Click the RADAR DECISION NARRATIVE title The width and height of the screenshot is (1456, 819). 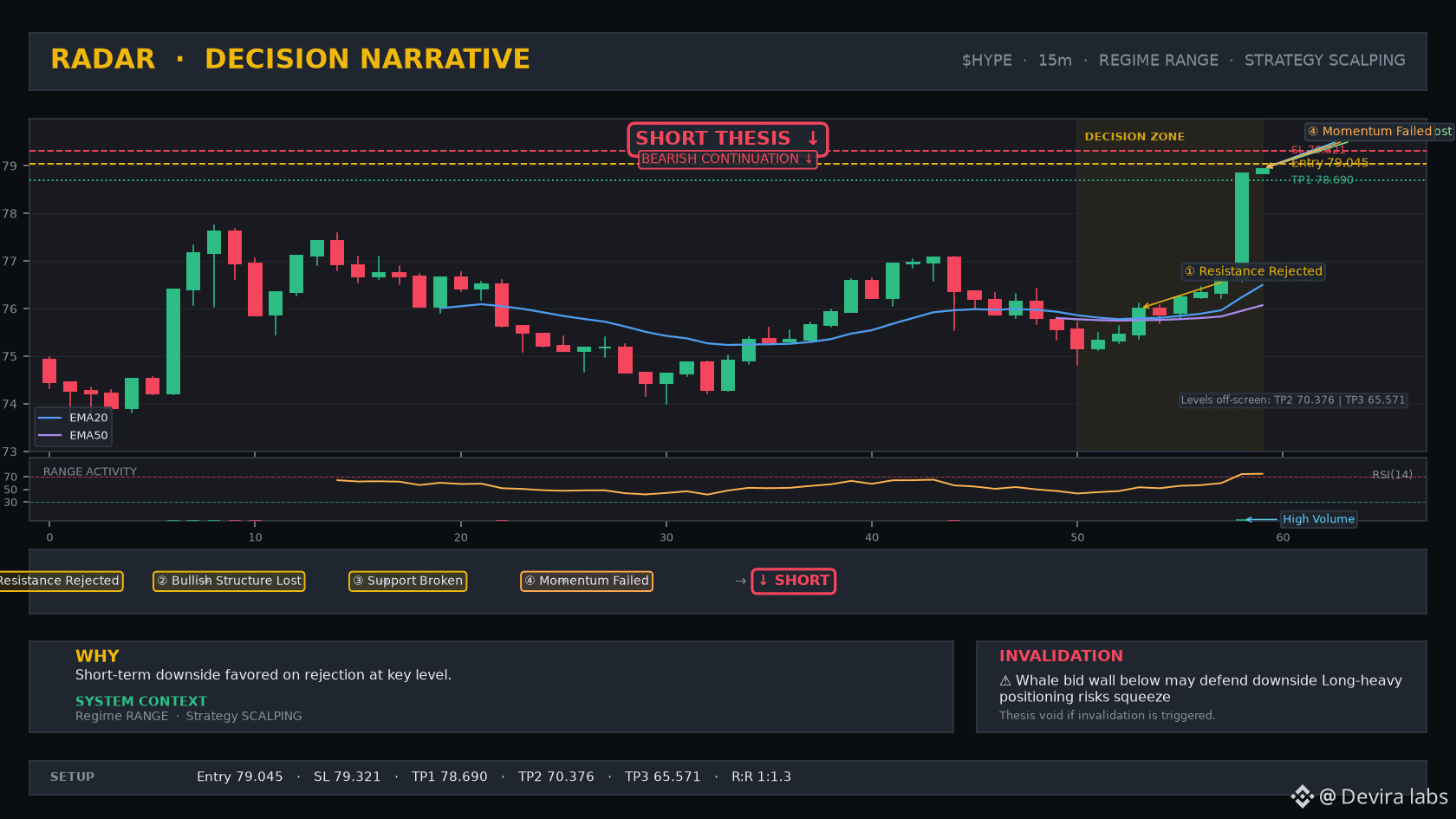(x=290, y=59)
